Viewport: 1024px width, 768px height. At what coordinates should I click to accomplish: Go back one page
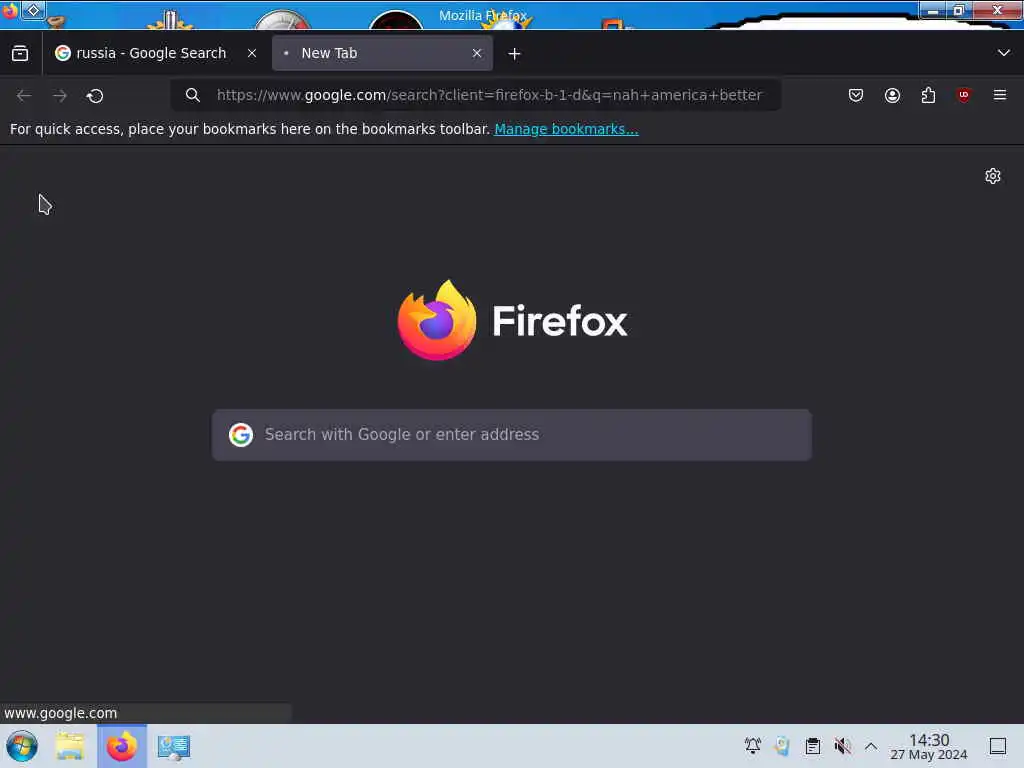24,96
